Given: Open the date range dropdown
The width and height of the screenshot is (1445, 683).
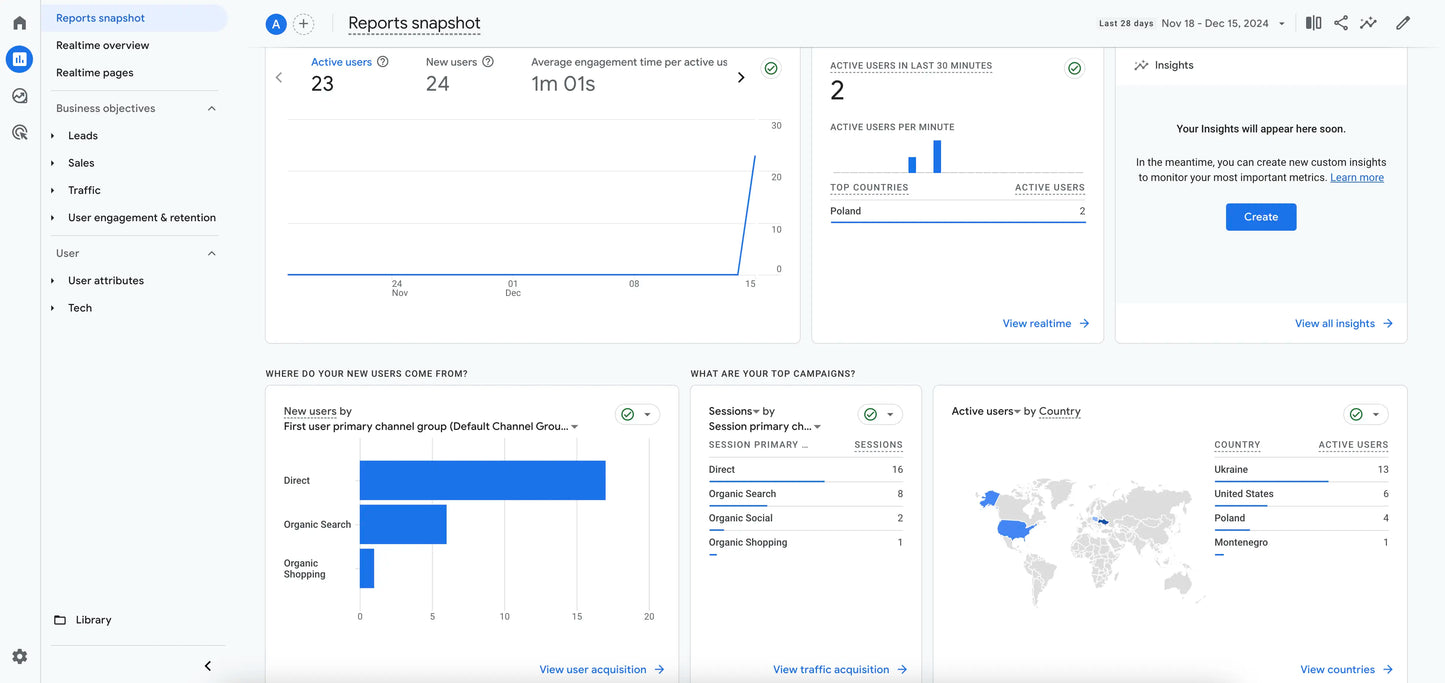Looking at the screenshot, I should 1223,23.
